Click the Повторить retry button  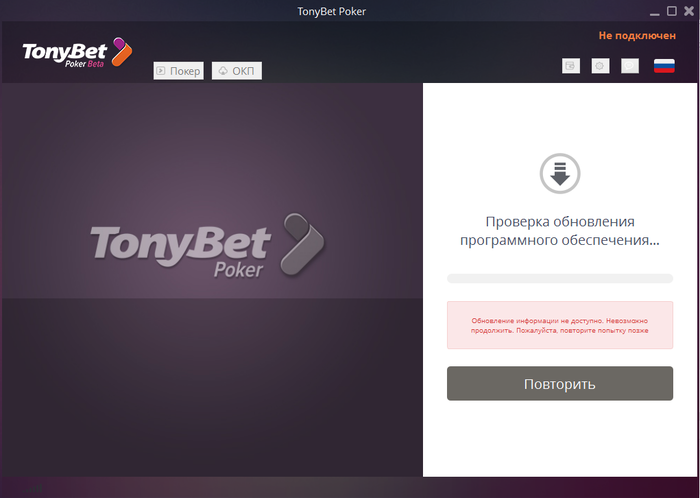[560, 383]
